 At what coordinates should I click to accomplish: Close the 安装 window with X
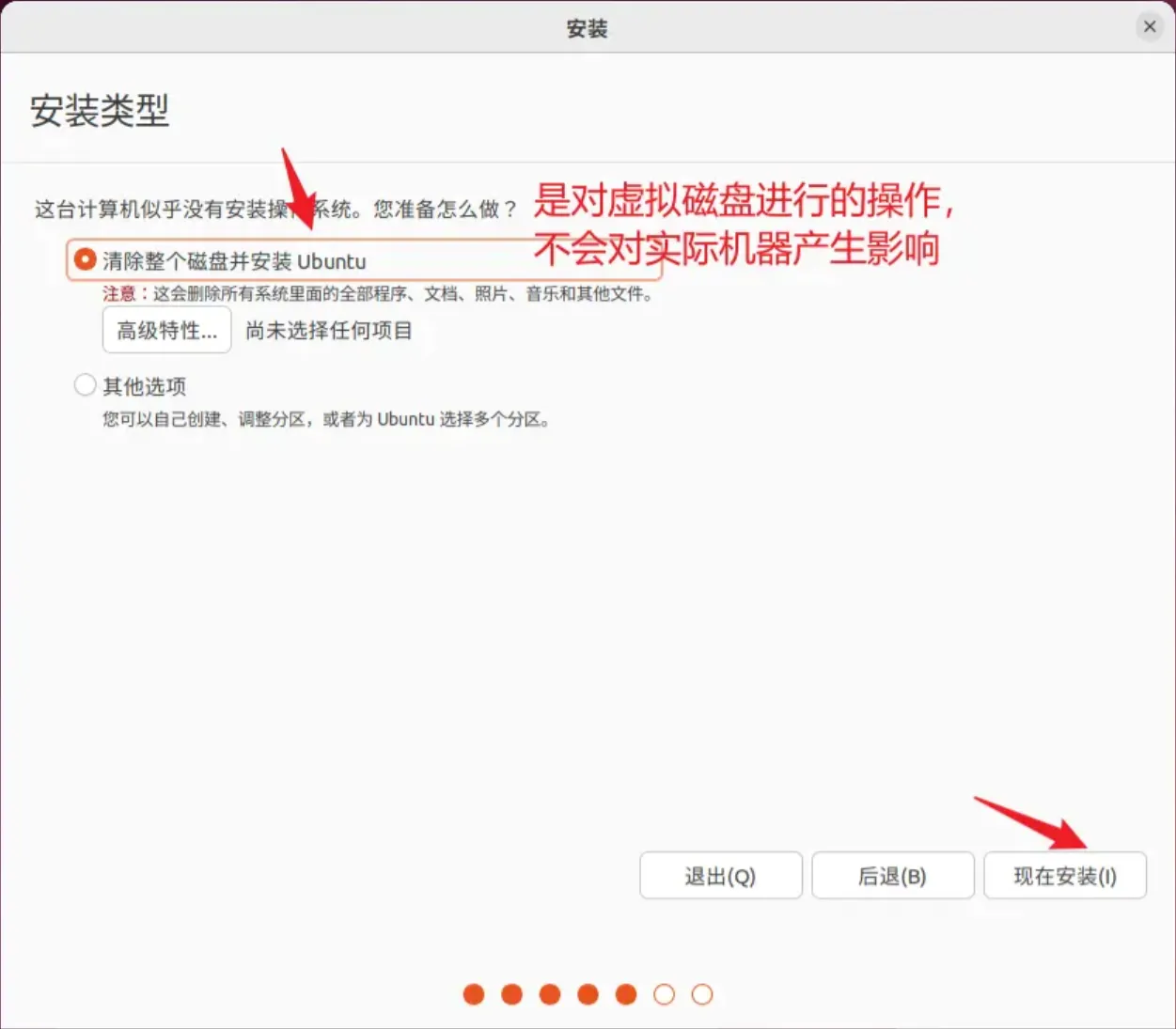click(x=1149, y=27)
